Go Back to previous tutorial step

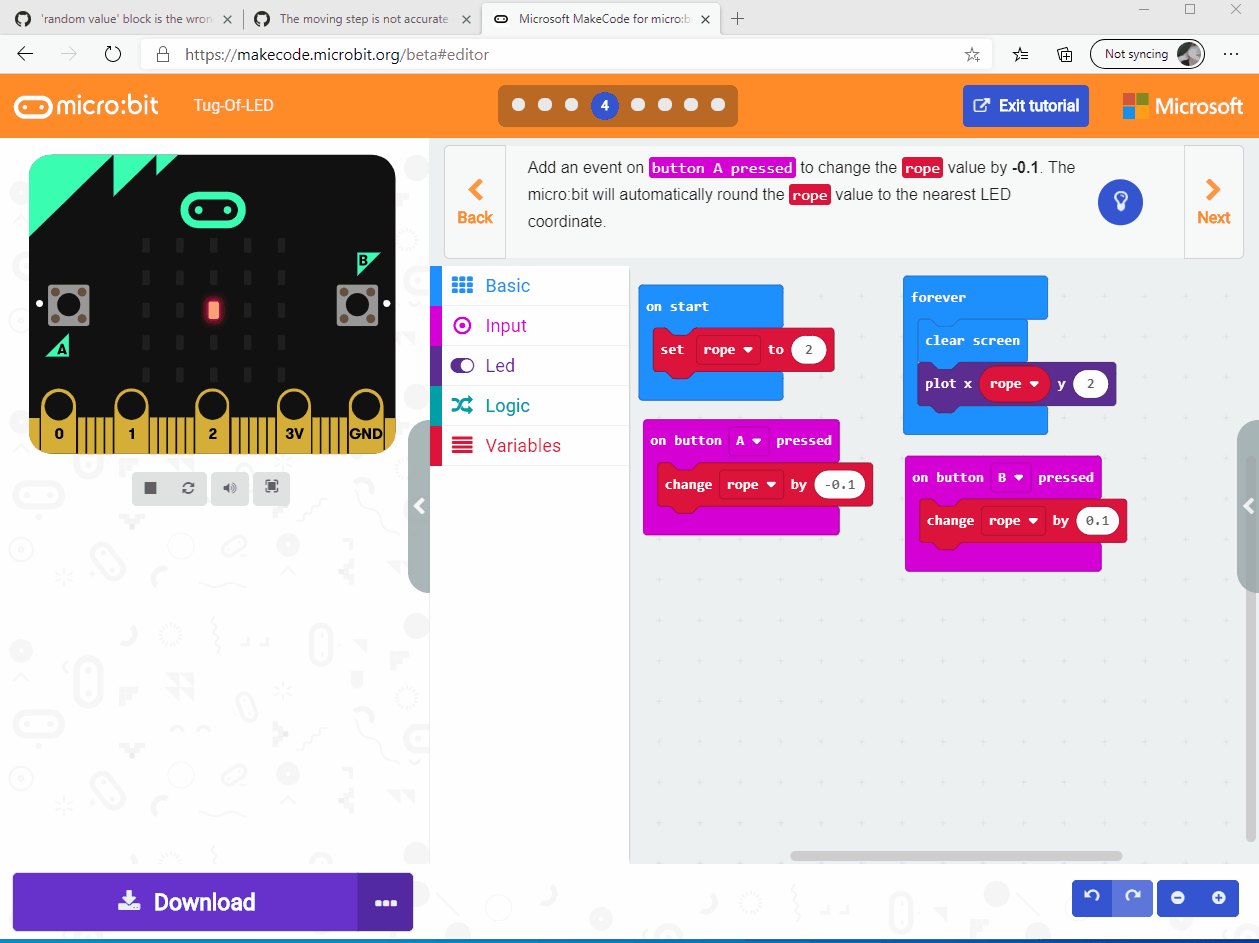[475, 202]
